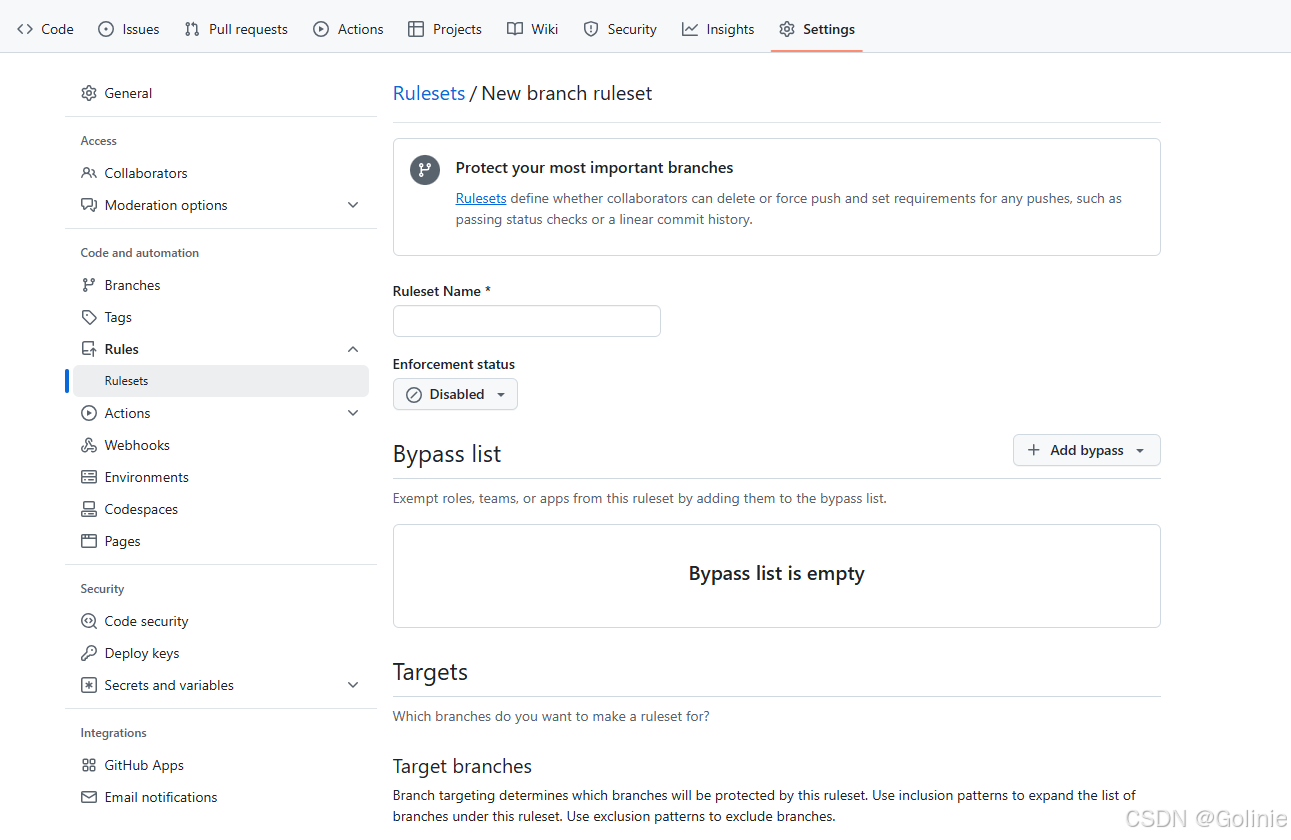
Task: Open the Pages settings
Action: click(x=221, y=541)
